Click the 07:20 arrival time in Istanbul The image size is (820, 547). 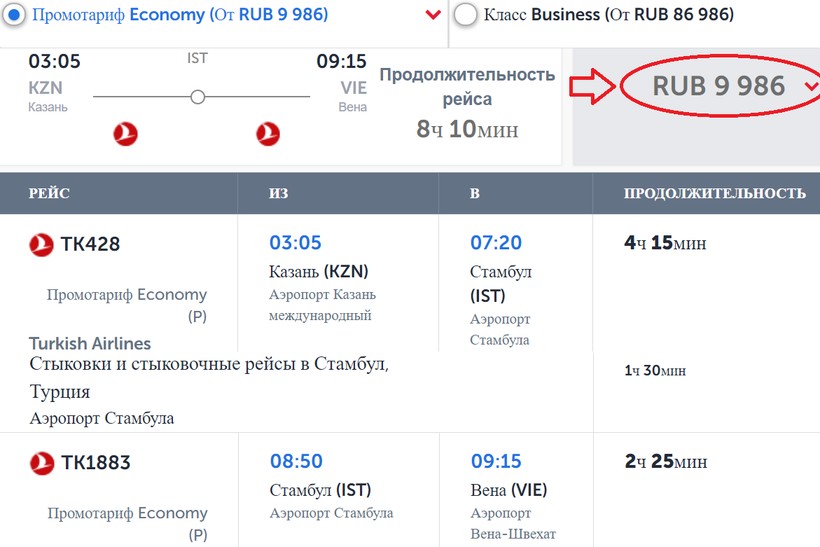coord(496,243)
